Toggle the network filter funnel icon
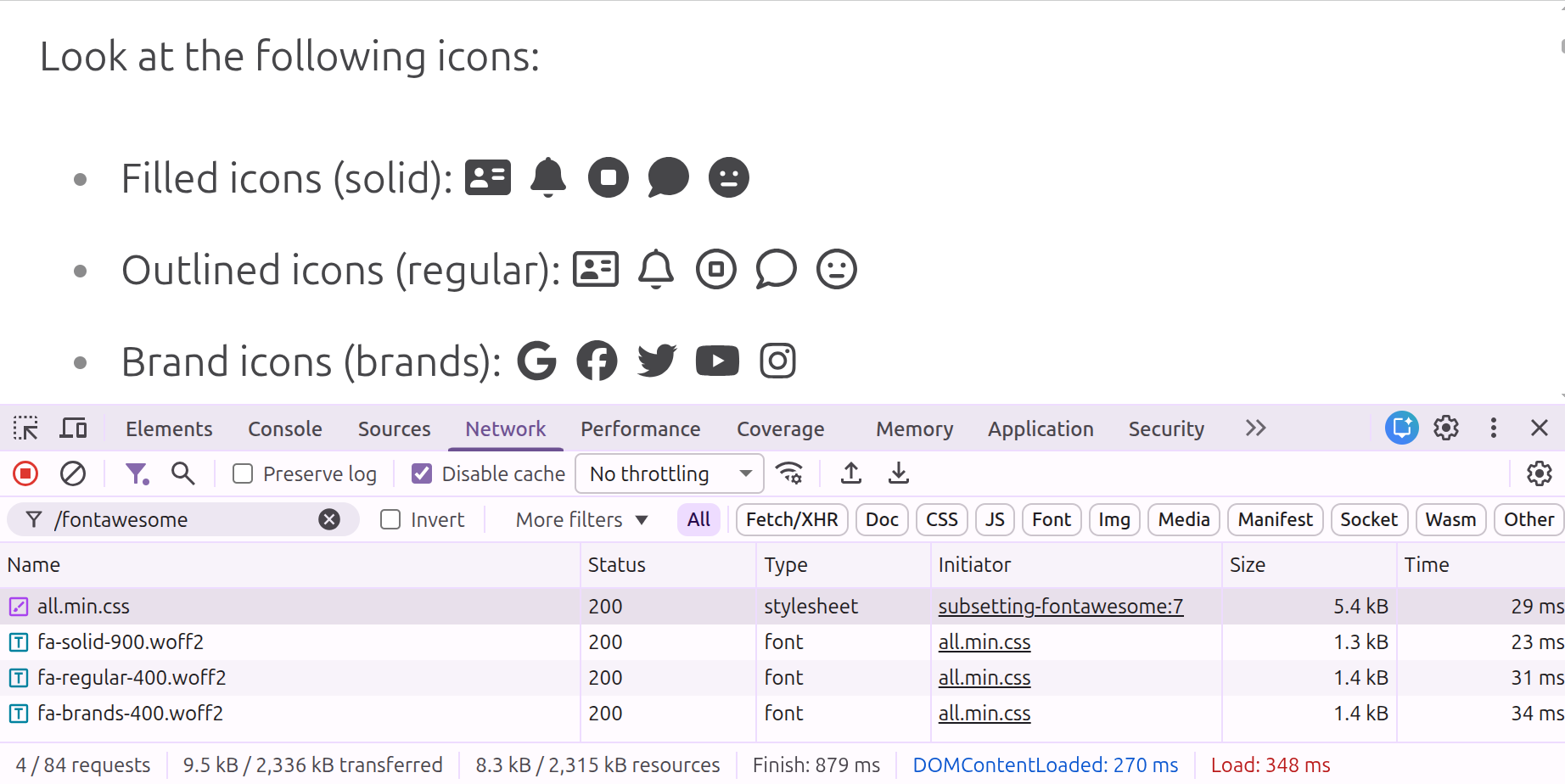This screenshot has width=1565, height=784. coord(136,473)
